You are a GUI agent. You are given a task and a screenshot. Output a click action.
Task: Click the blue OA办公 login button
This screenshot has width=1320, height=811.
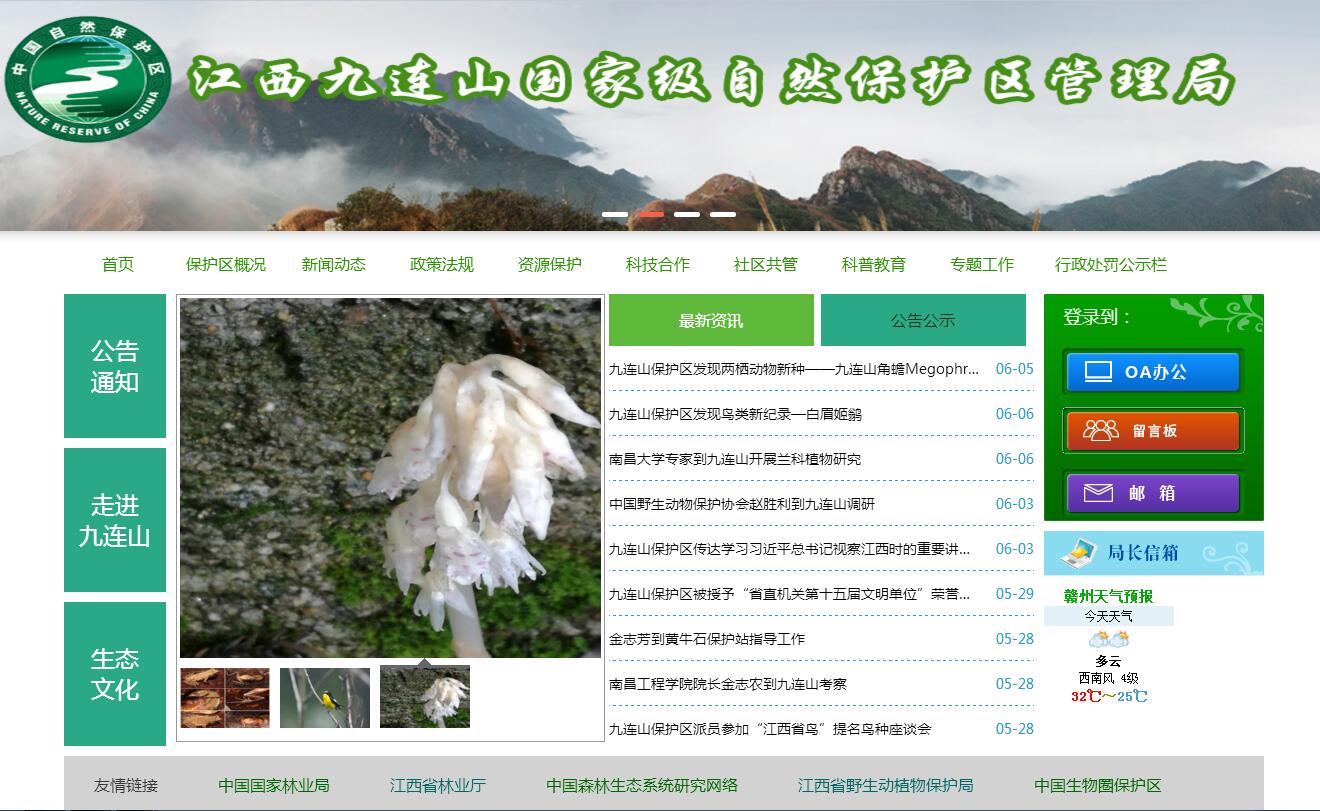pyautogui.click(x=1153, y=372)
